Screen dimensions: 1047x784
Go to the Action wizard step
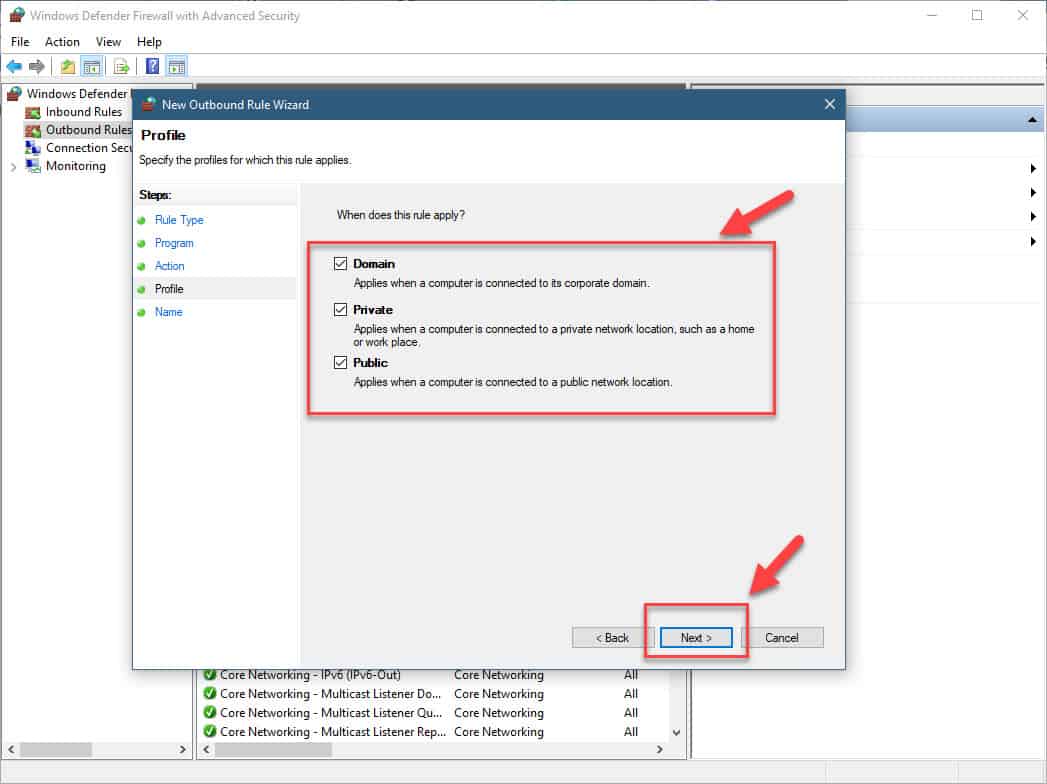click(x=170, y=266)
